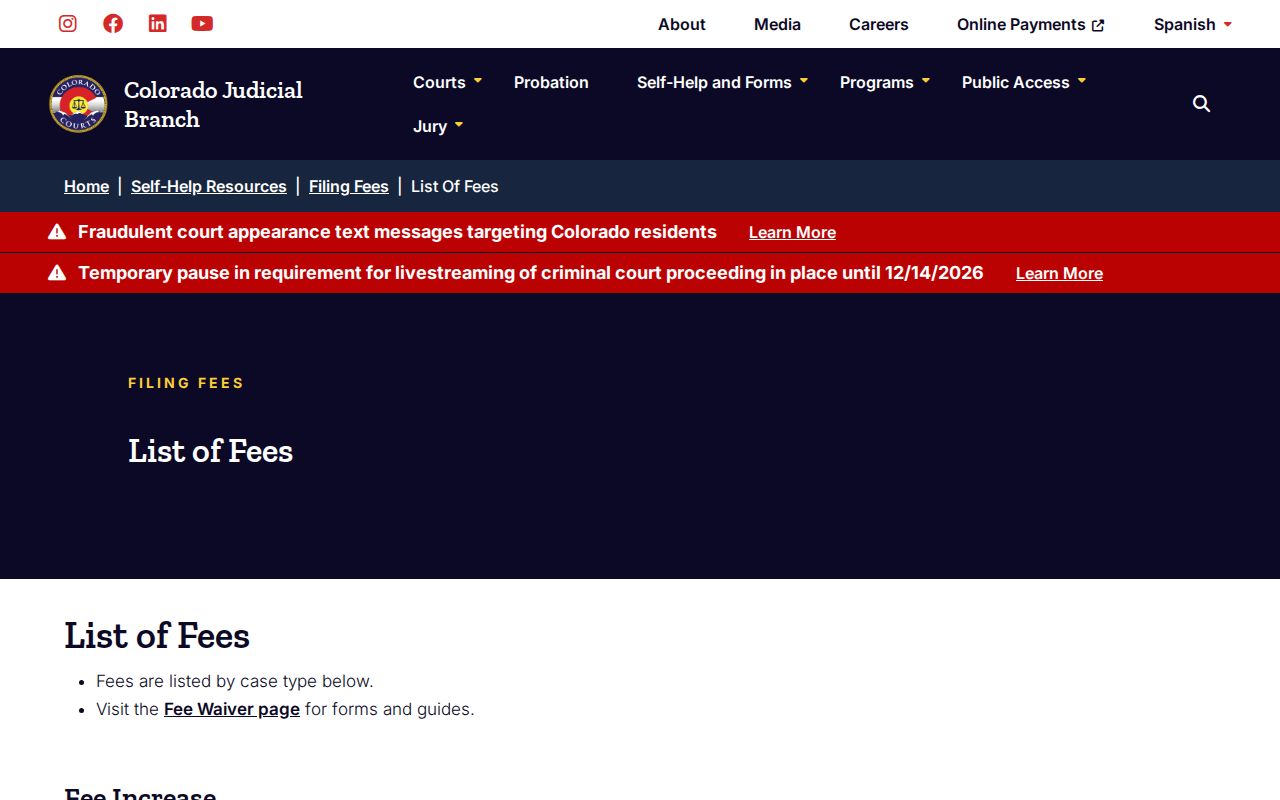Click the yellow FILING FEES label
The height and width of the screenshot is (800, 1280).
coord(186,383)
